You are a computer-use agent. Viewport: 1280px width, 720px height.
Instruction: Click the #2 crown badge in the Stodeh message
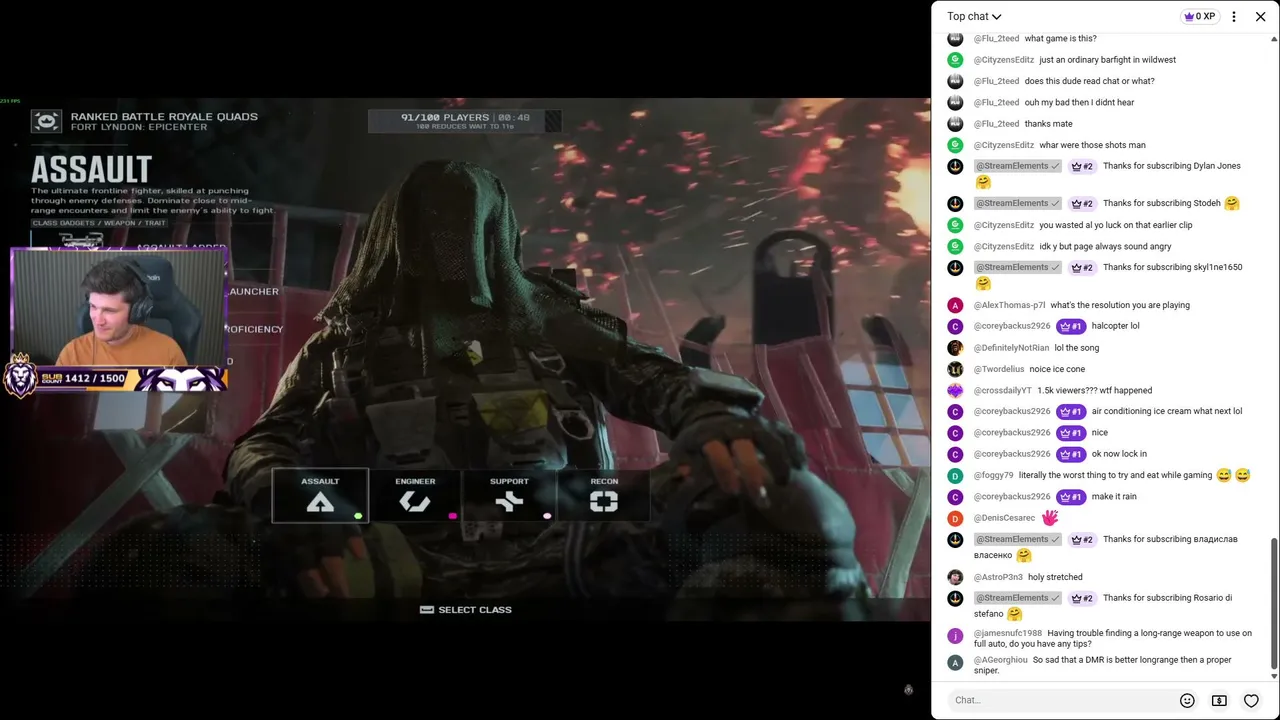(1082, 203)
